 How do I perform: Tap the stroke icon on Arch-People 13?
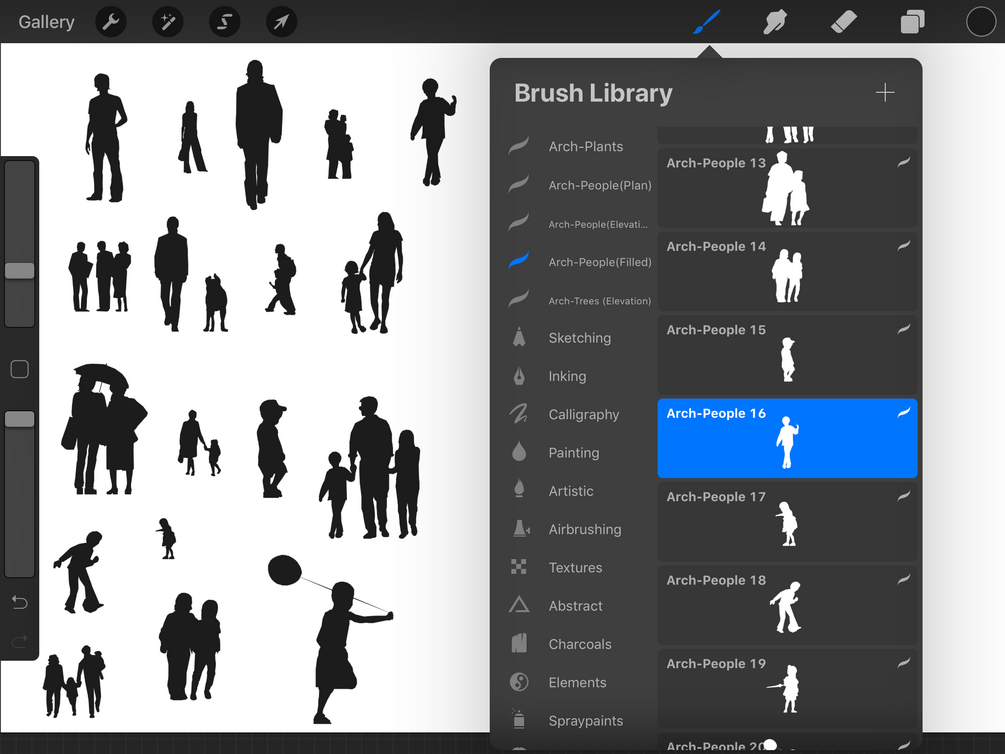click(904, 162)
